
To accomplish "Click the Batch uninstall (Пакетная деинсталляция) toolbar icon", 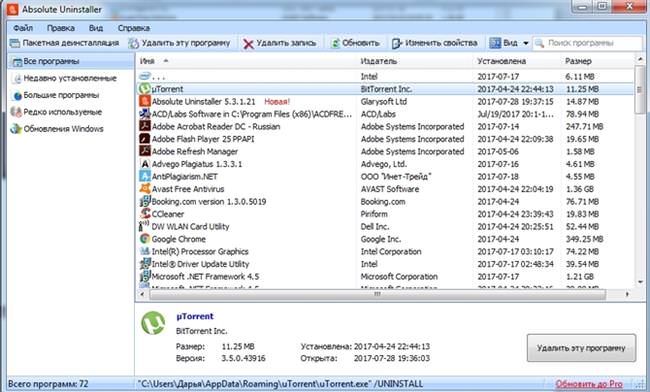I will pyautogui.click(x=15, y=43).
